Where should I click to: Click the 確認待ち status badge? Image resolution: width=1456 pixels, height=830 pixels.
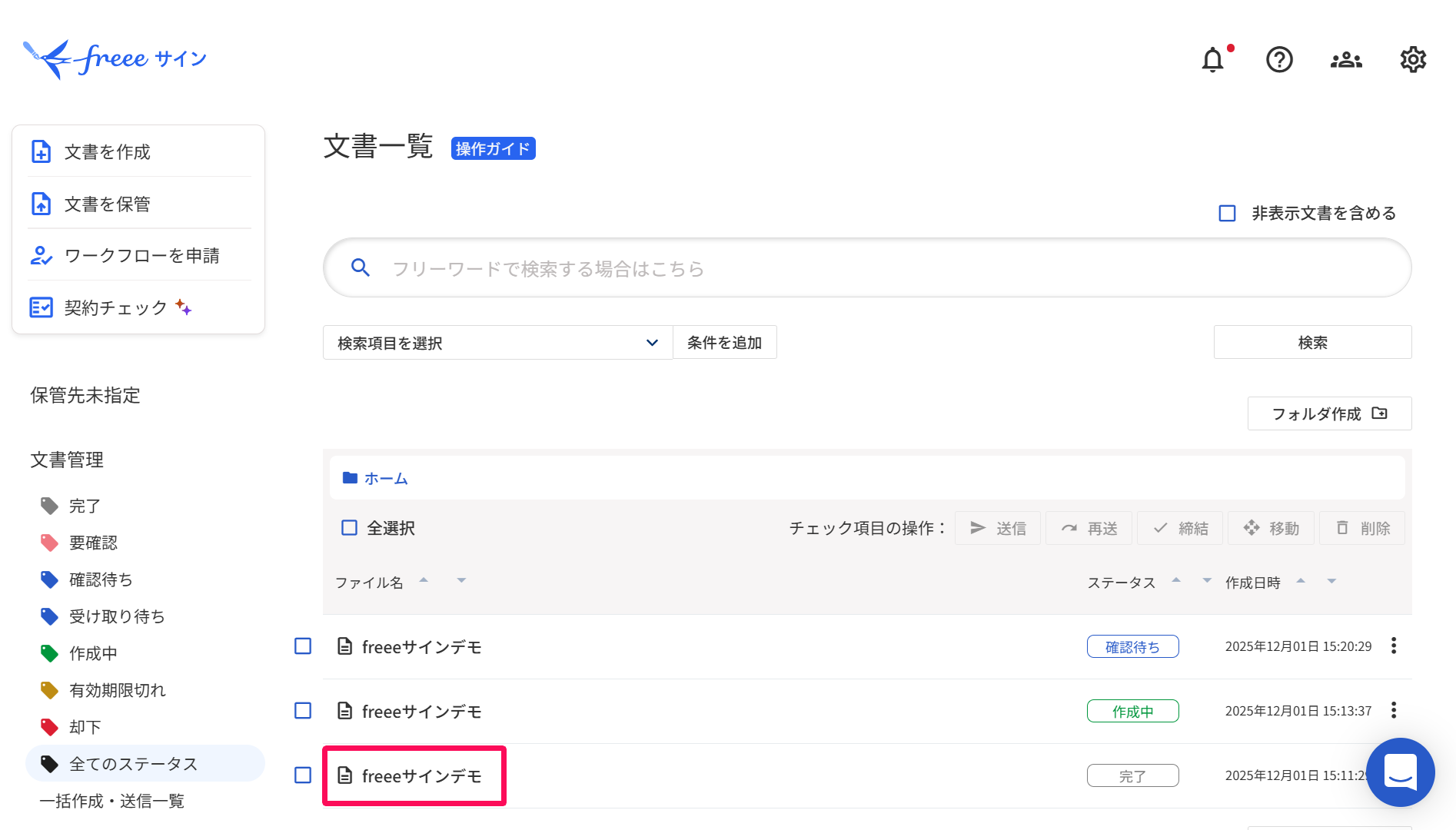[1132, 647]
